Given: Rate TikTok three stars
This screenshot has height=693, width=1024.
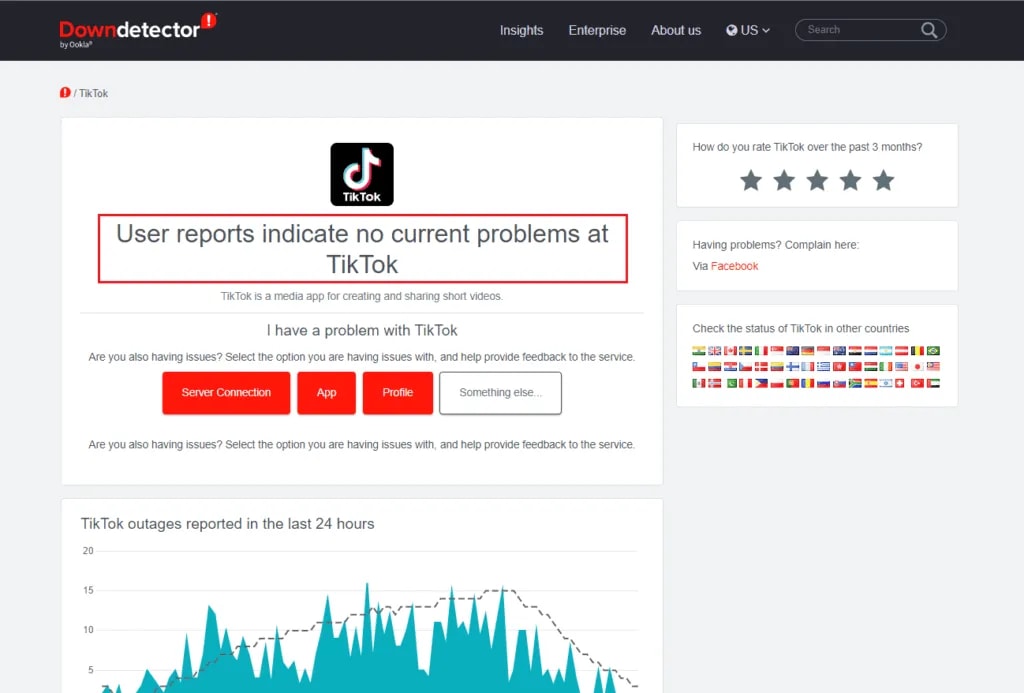Looking at the screenshot, I should click(817, 180).
